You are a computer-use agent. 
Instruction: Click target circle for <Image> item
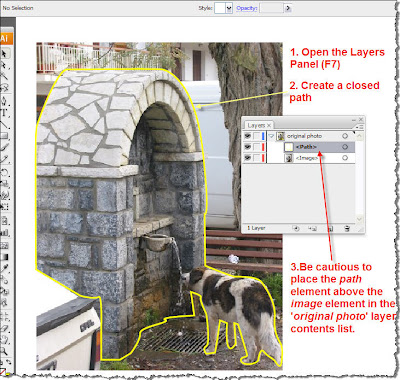(345, 158)
